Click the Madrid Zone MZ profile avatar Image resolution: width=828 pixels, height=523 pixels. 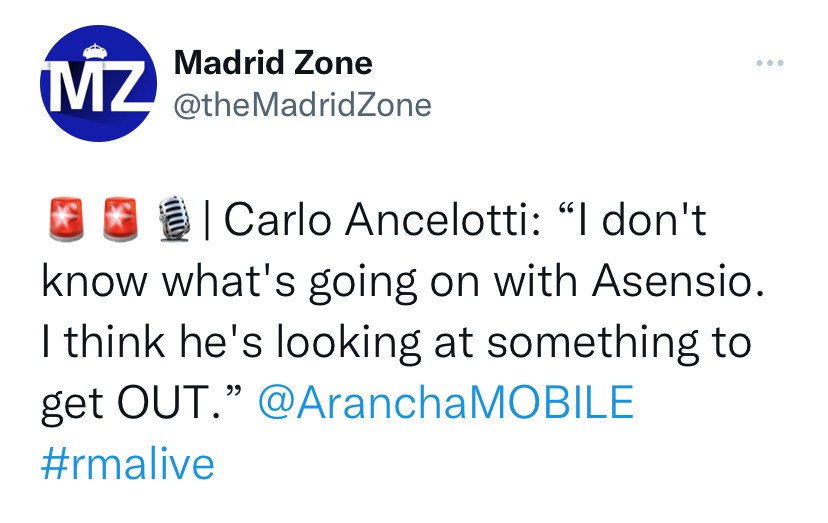click(x=99, y=83)
